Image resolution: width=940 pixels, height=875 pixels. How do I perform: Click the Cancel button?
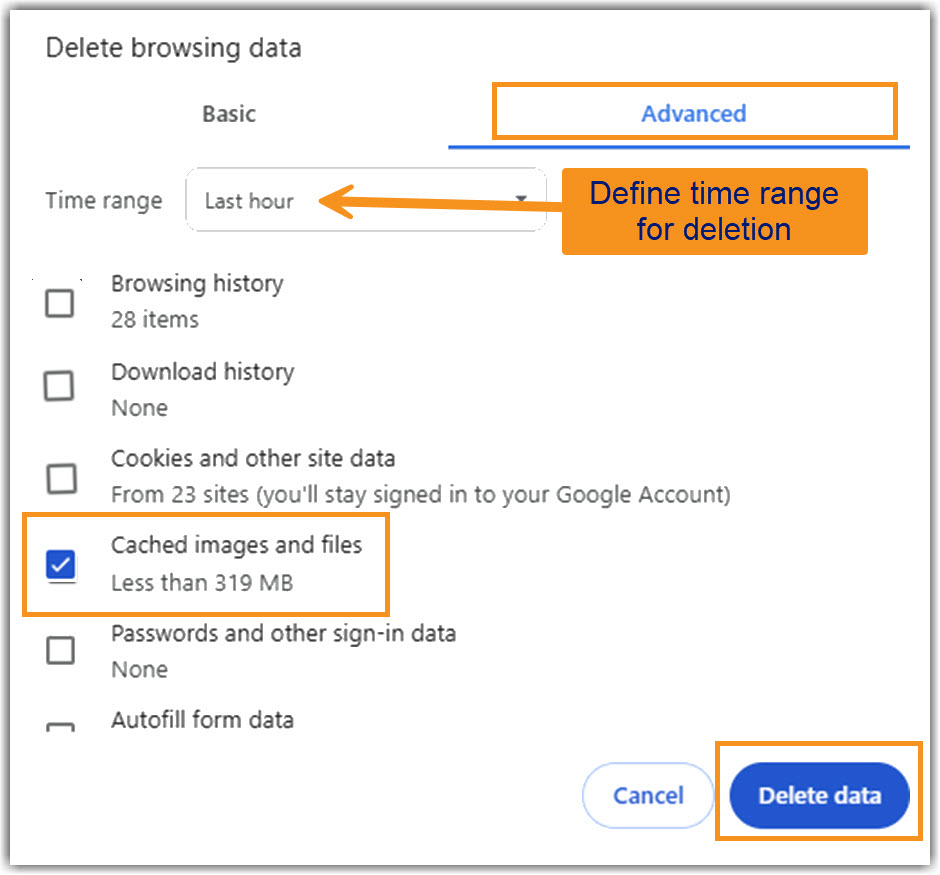[648, 795]
